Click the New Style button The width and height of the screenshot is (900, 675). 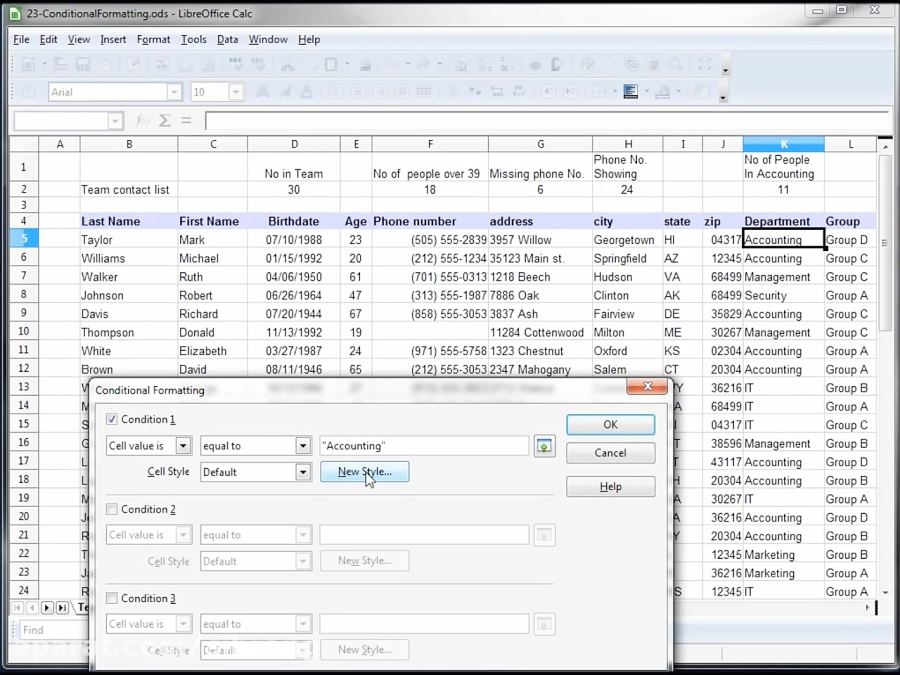pyautogui.click(x=365, y=471)
